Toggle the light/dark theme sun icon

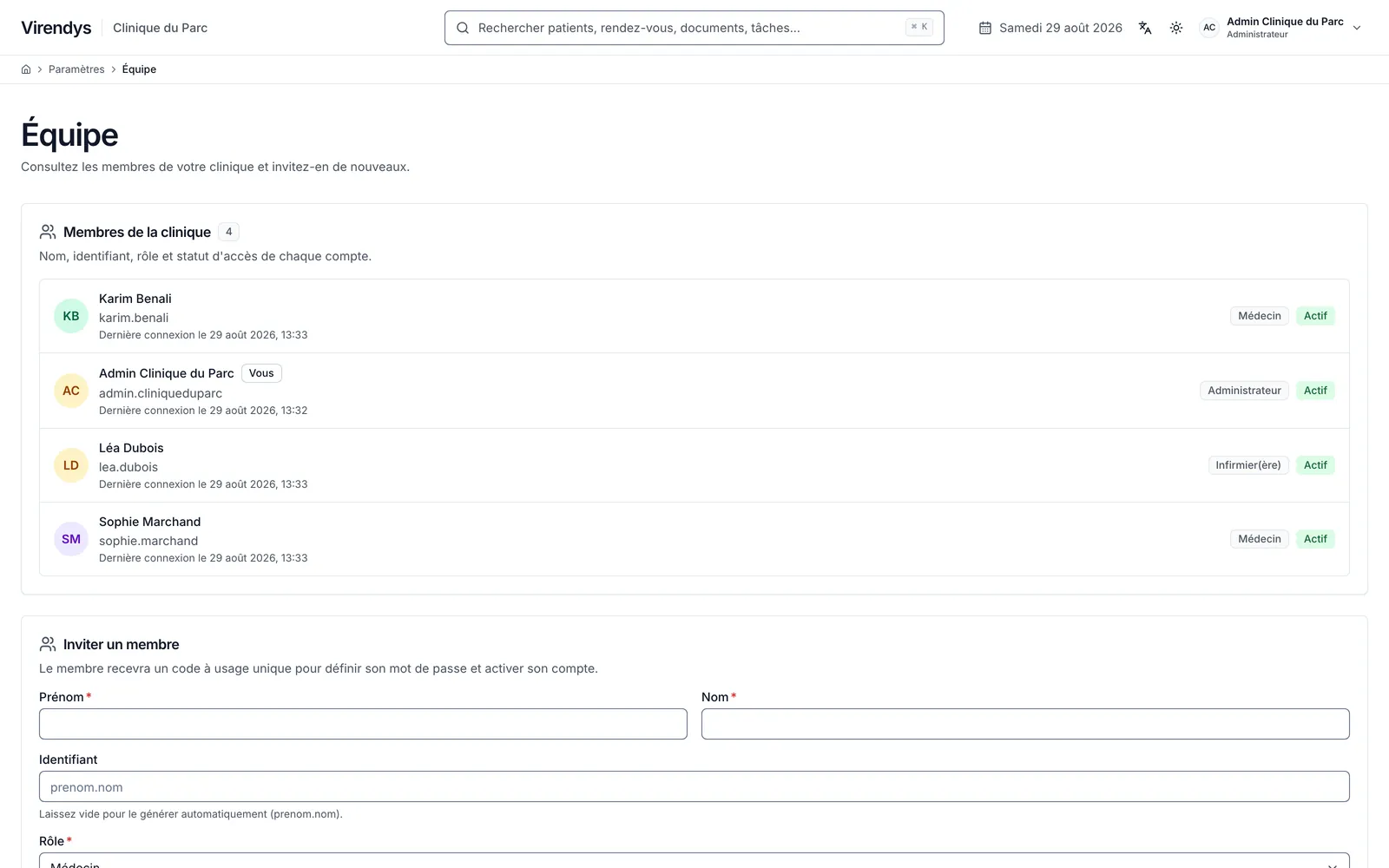coord(1176,28)
